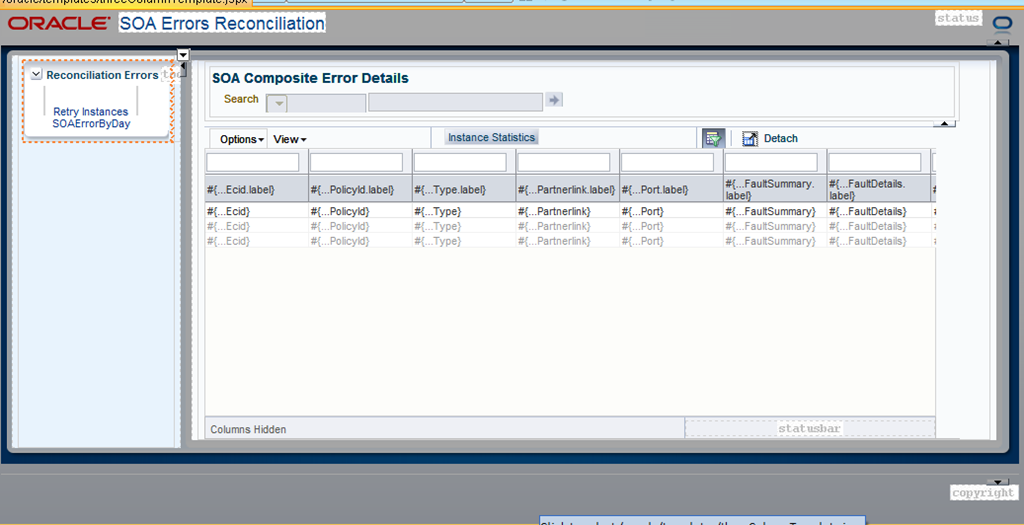Click the search go arrow icon

[x=554, y=100]
